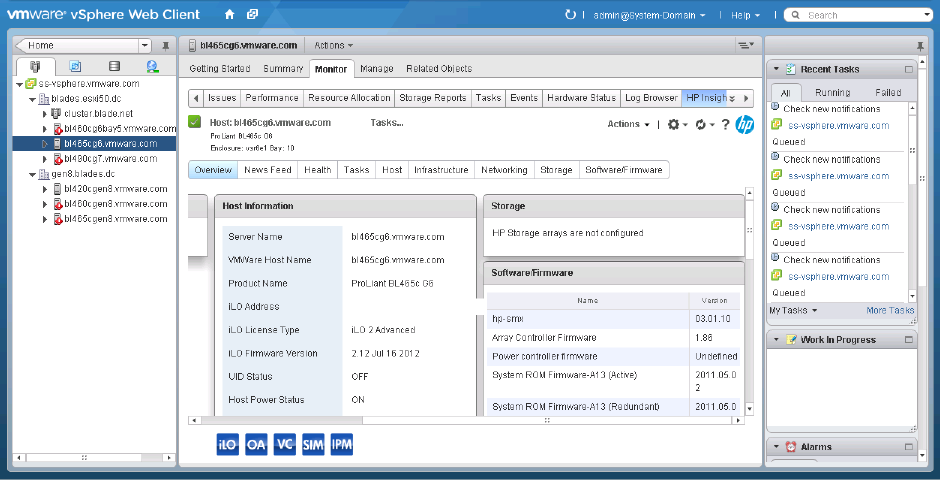The image size is (940, 480).
Task: Open the Performance monitor tab
Action: point(272,98)
